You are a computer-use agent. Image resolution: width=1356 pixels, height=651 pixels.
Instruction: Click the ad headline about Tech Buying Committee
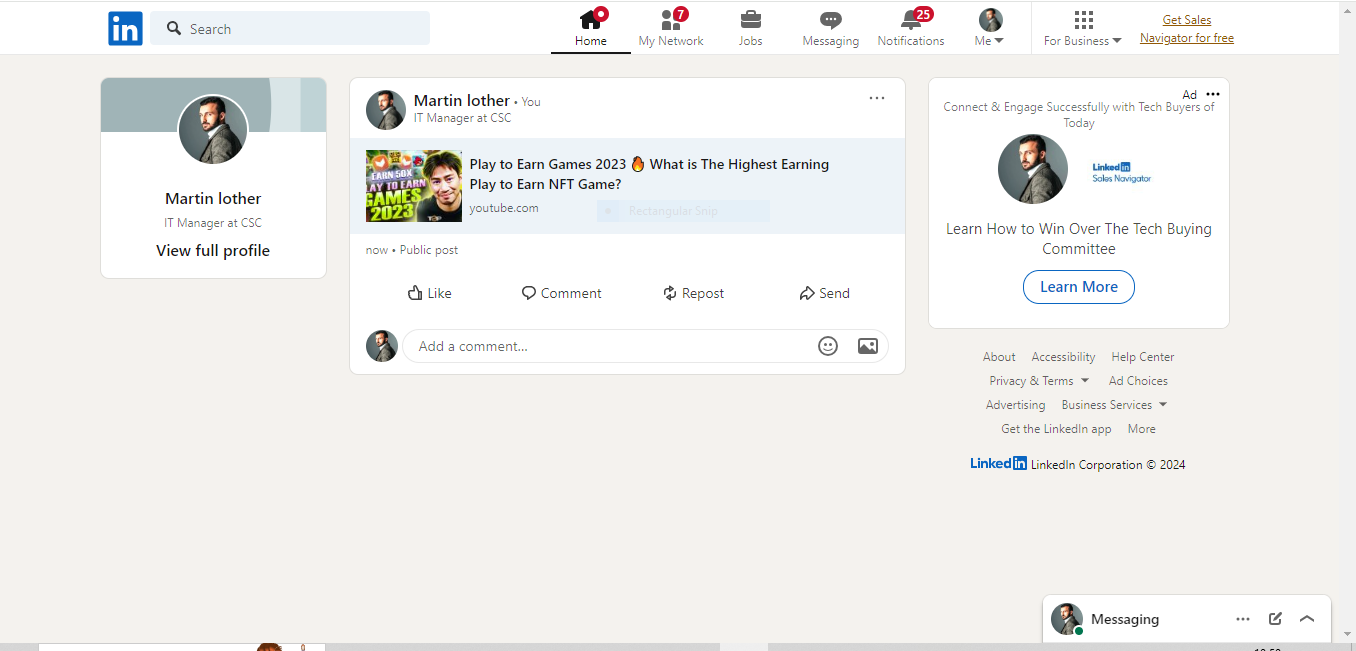(1079, 238)
